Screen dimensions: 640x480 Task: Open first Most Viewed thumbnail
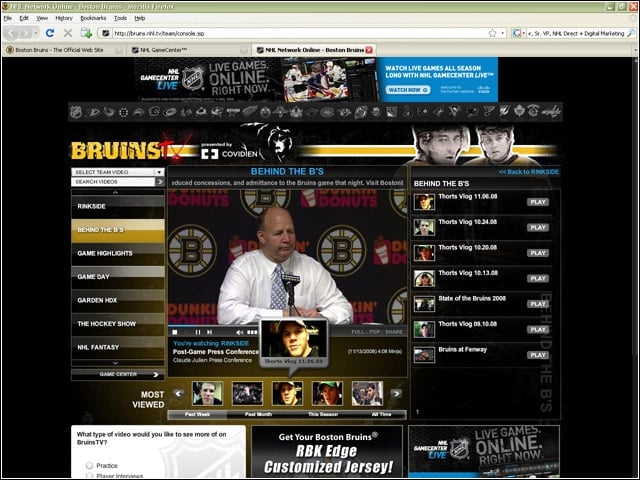[207, 393]
